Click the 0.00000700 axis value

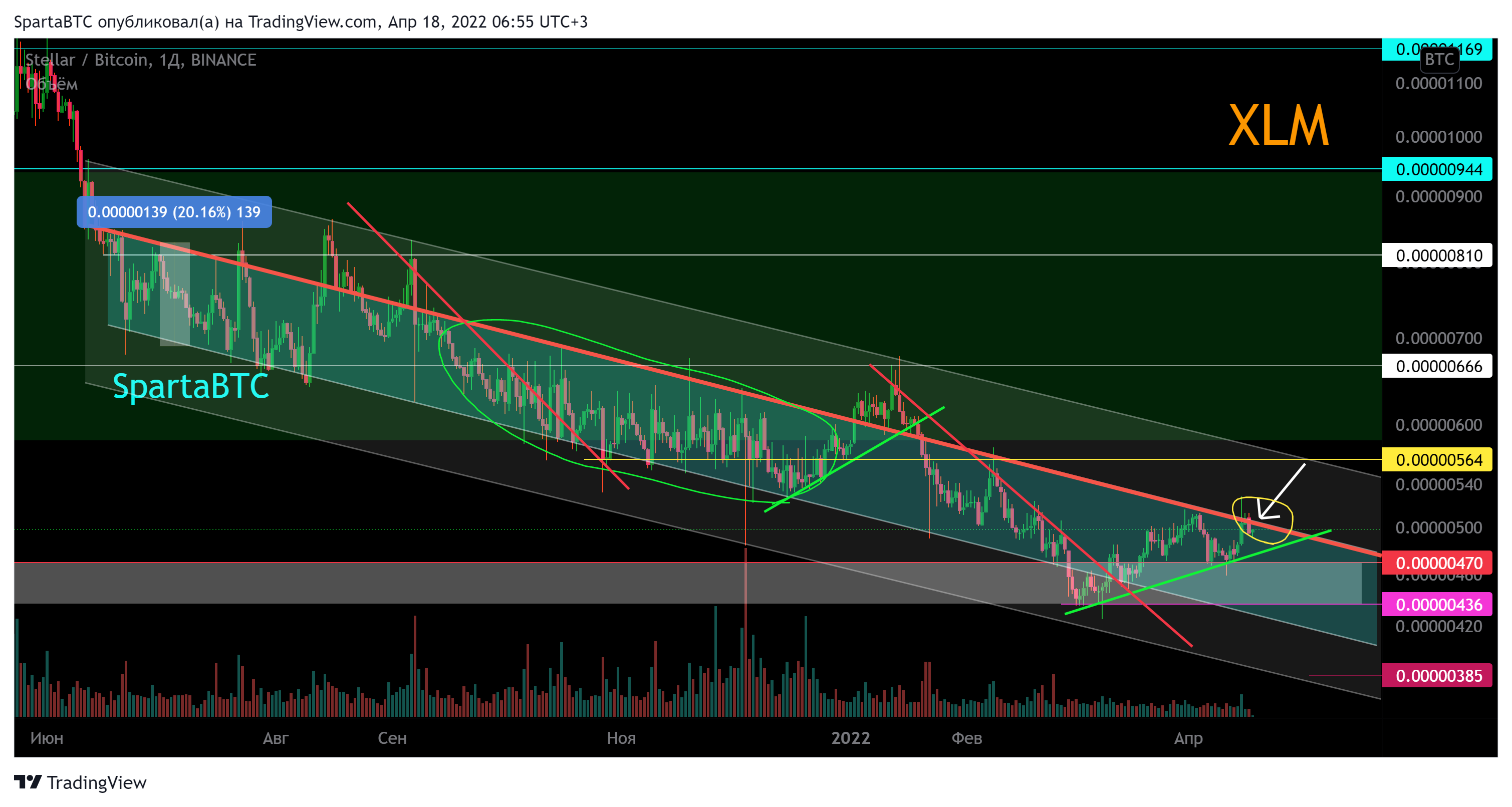[1439, 338]
